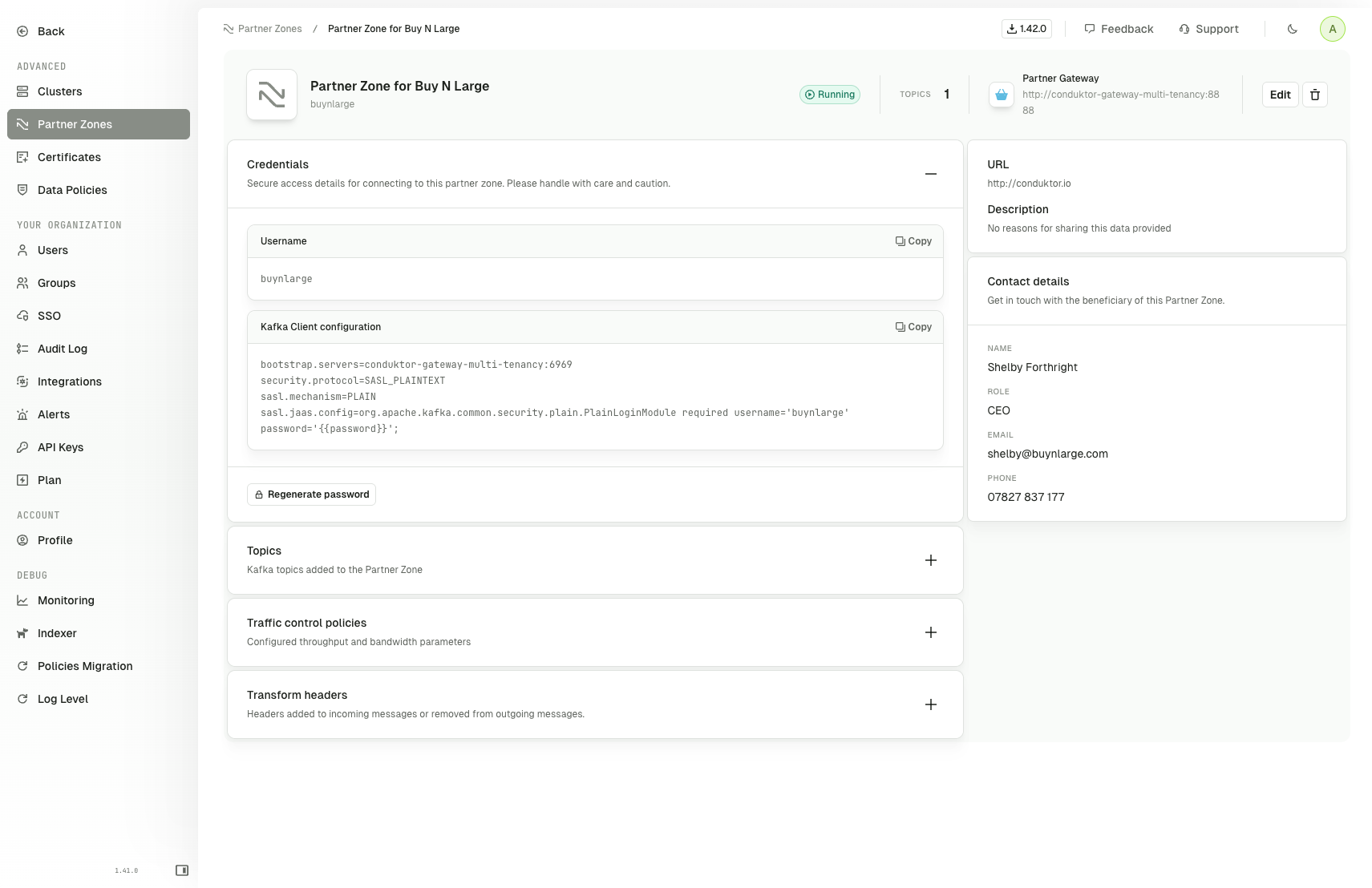The image size is (1372, 888).
Task: Click the user avatar icon labeled A
Action: (1332, 29)
